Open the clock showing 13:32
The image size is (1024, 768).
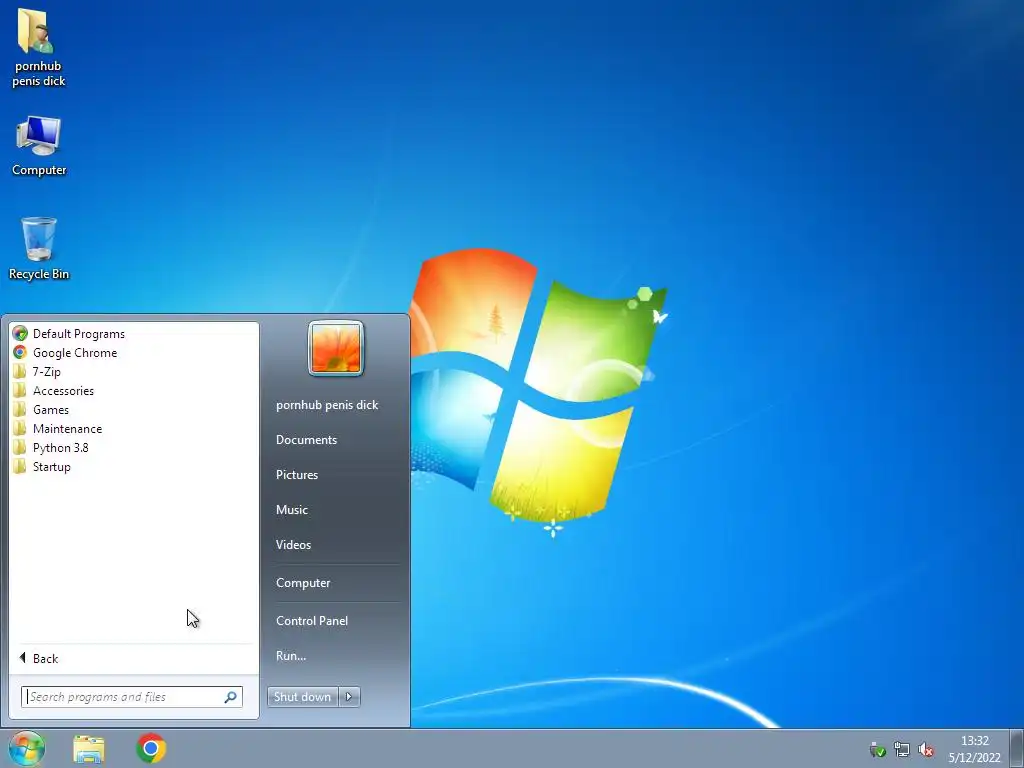tap(974, 749)
